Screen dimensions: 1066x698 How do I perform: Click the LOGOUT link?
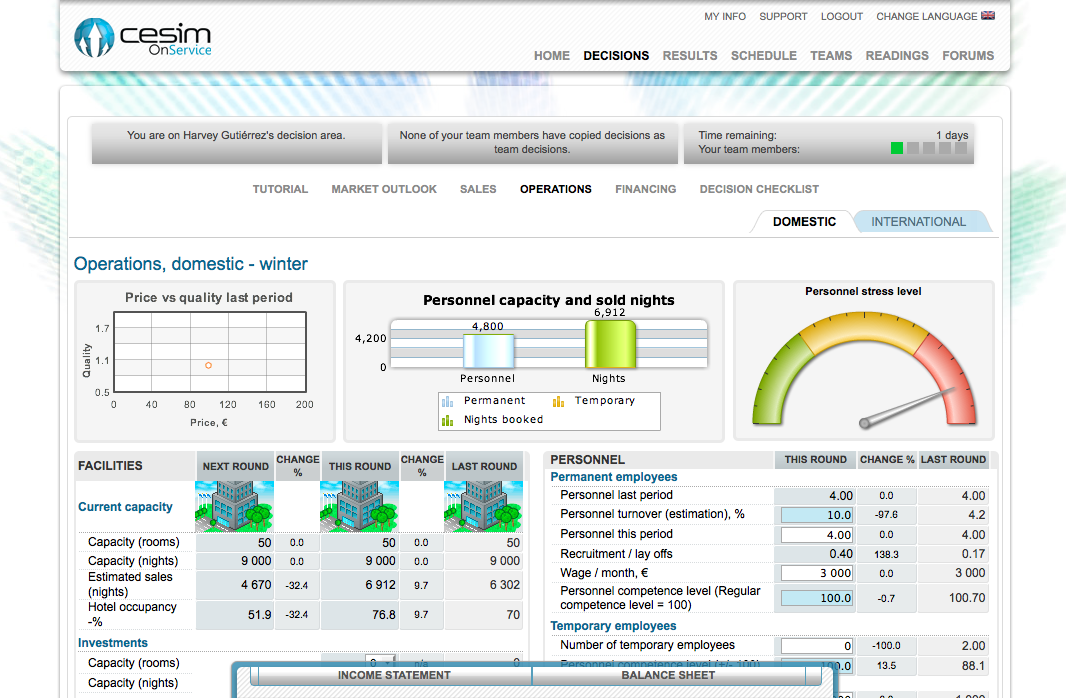coord(841,16)
